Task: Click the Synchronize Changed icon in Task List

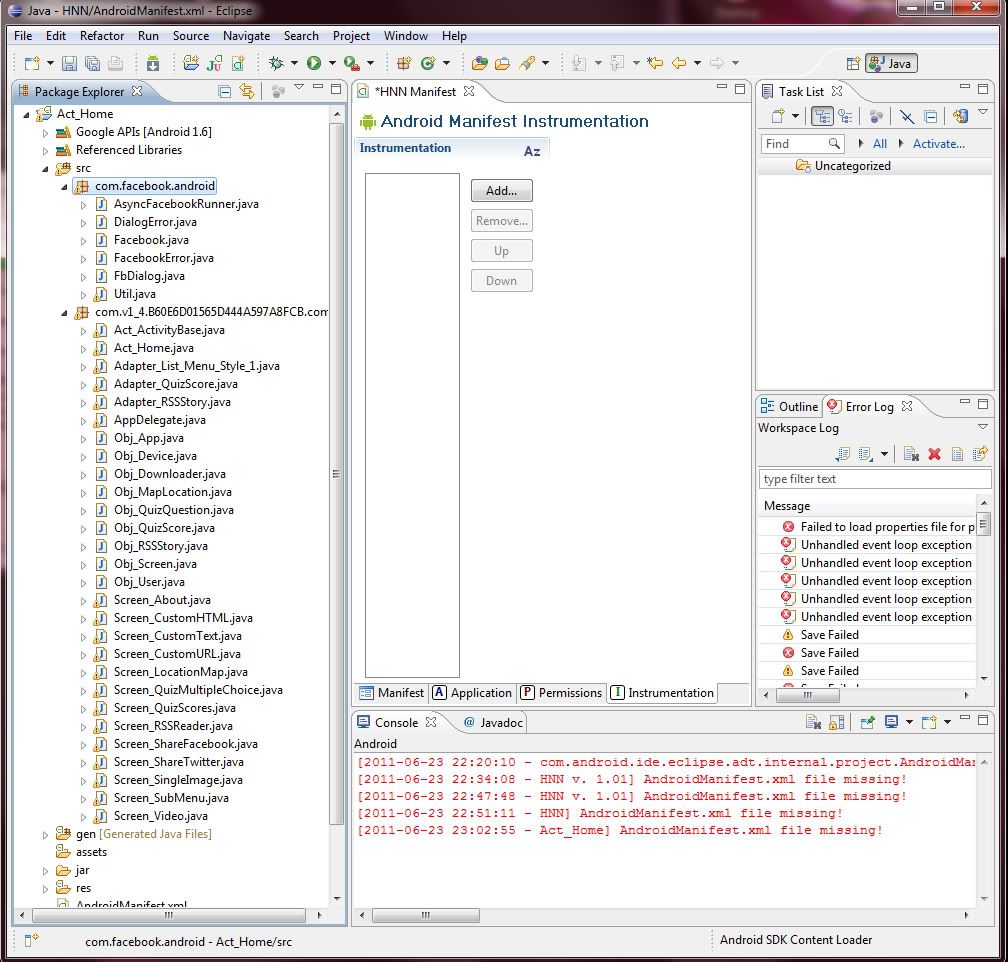Action: point(961,117)
